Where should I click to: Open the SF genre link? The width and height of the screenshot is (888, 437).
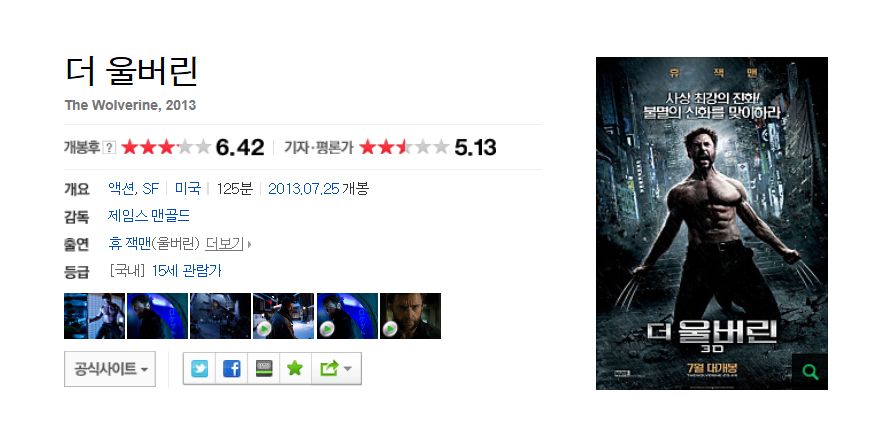(x=151, y=188)
